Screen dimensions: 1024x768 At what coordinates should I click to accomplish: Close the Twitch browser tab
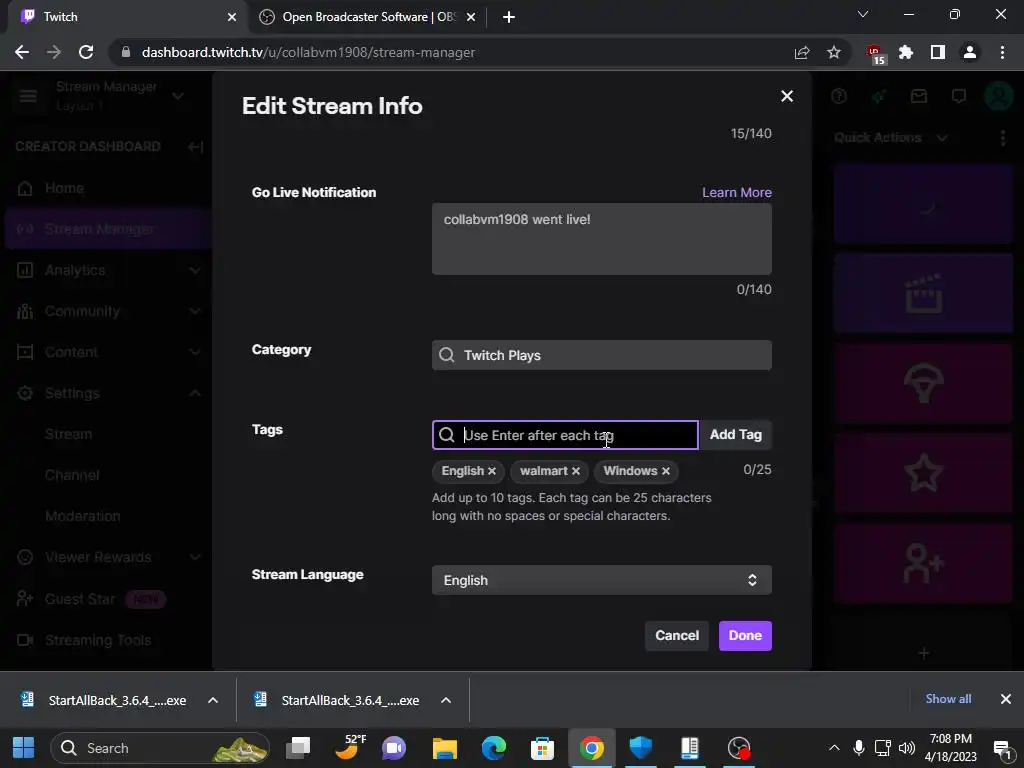[232, 17]
